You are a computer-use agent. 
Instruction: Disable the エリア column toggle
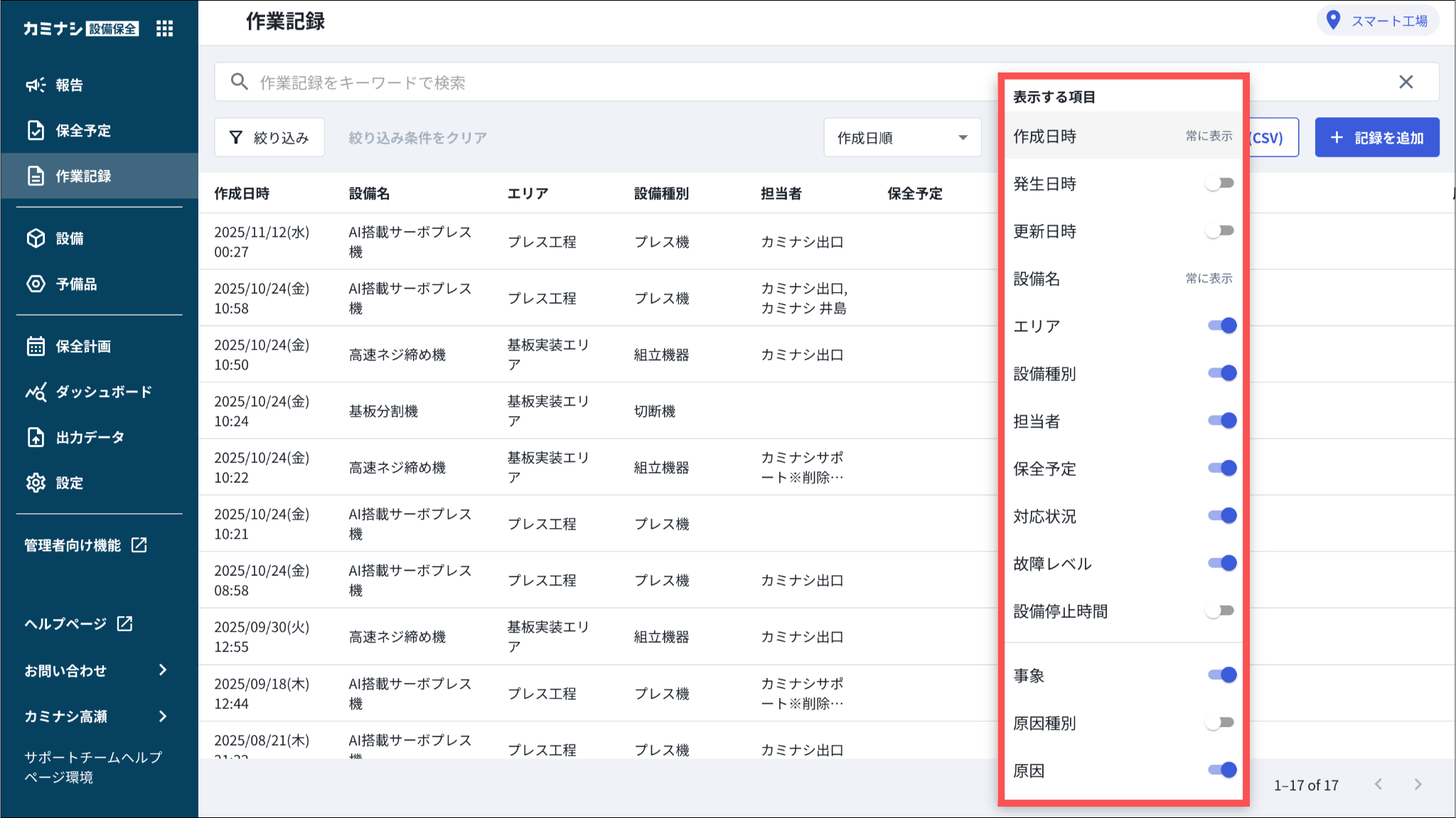[x=1221, y=325]
